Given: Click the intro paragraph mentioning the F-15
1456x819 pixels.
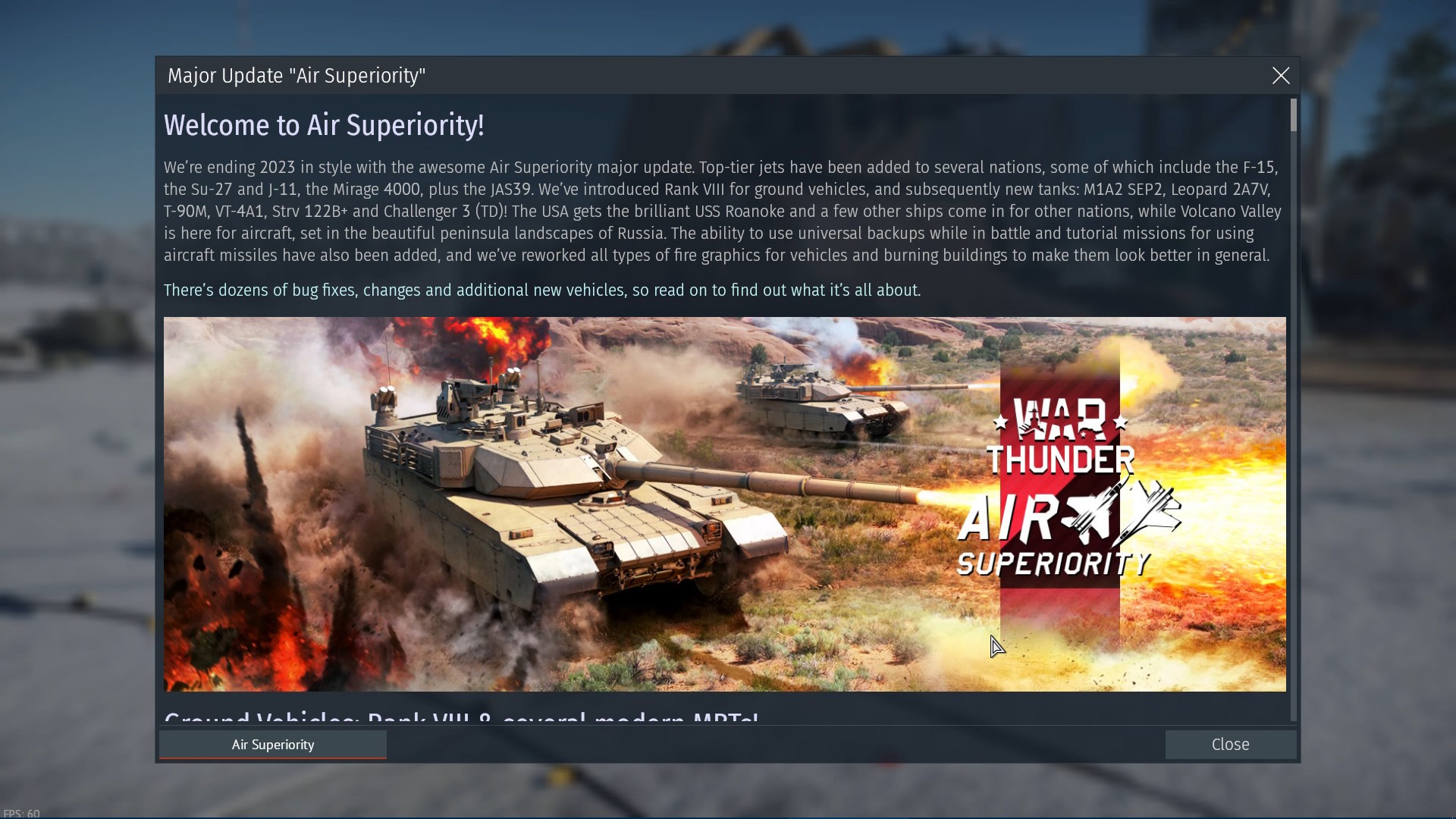Looking at the screenshot, I should pyautogui.click(x=722, y=212).
